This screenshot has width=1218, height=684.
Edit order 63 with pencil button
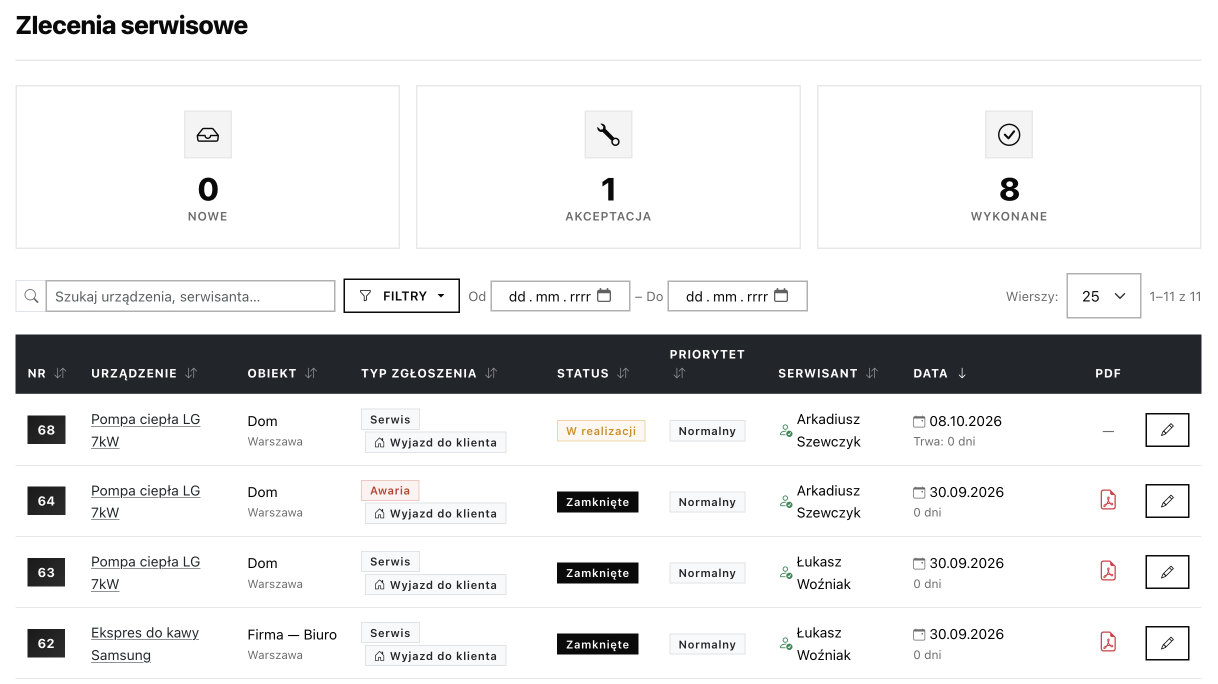click(1167, 572)
